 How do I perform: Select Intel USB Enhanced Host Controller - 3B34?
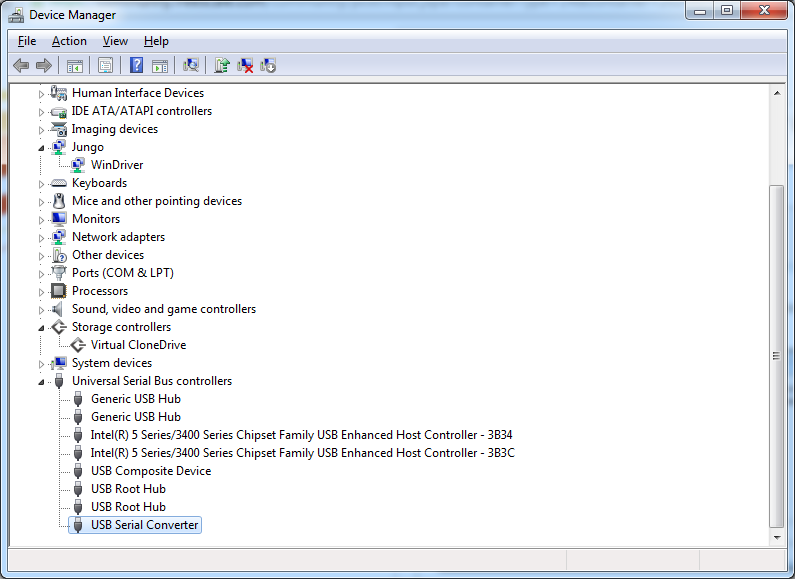coord(301,435)
